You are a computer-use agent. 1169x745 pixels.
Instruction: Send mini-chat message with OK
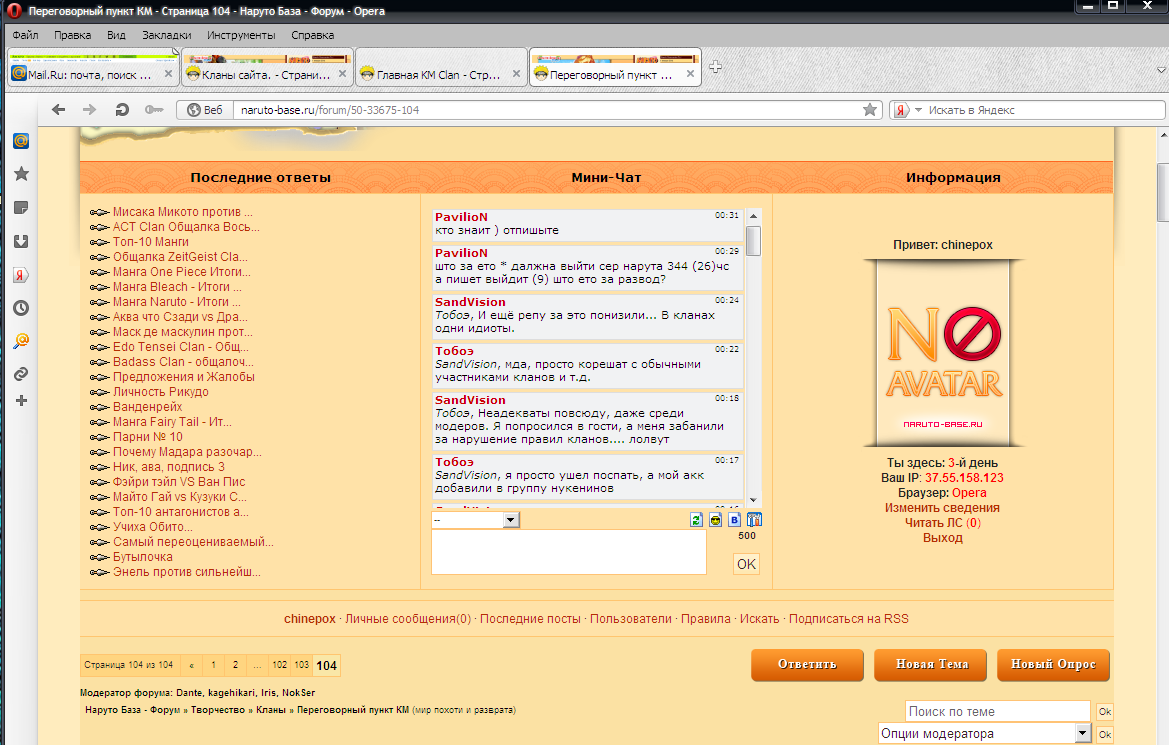(746, 564)
